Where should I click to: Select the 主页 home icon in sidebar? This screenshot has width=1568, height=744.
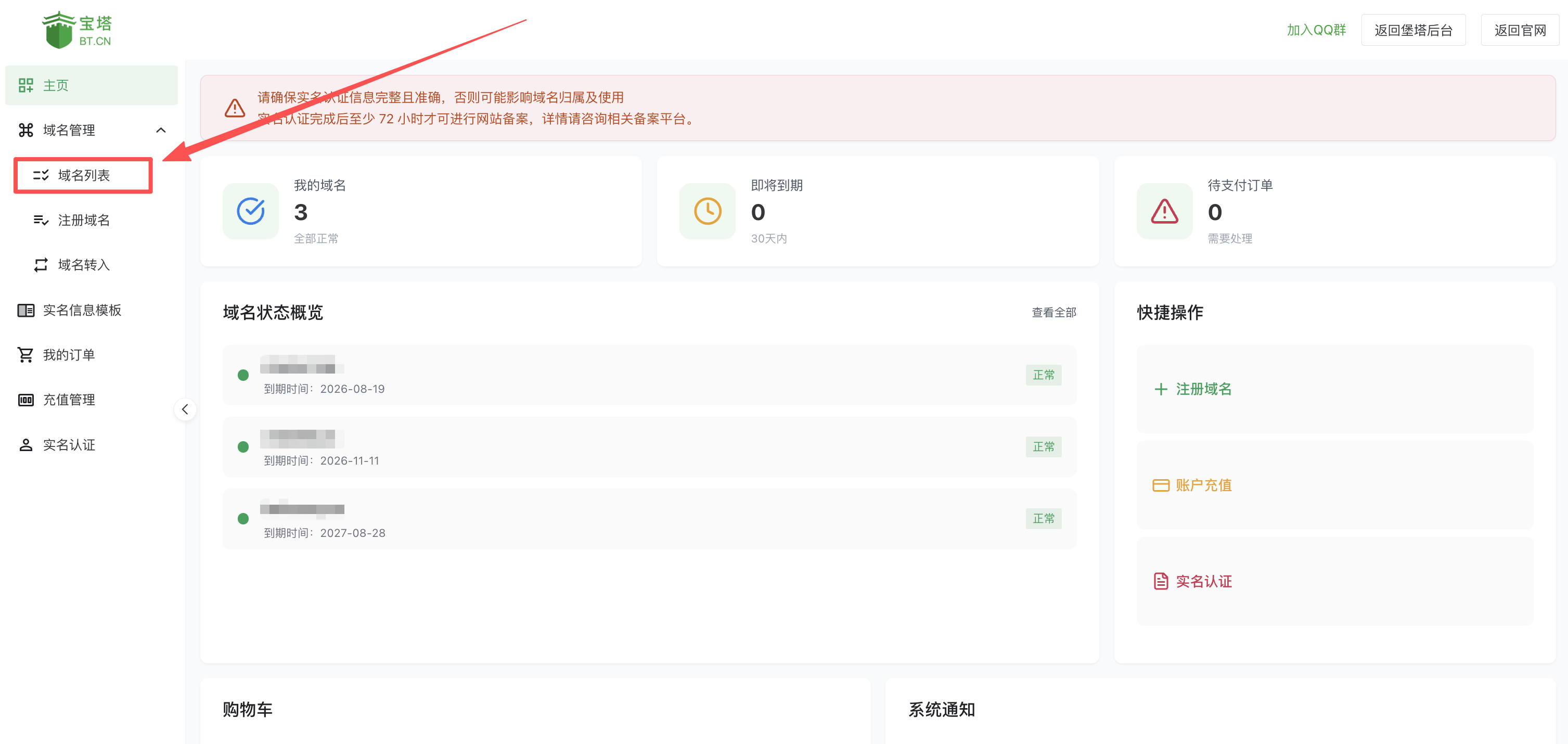coord(25,85)
